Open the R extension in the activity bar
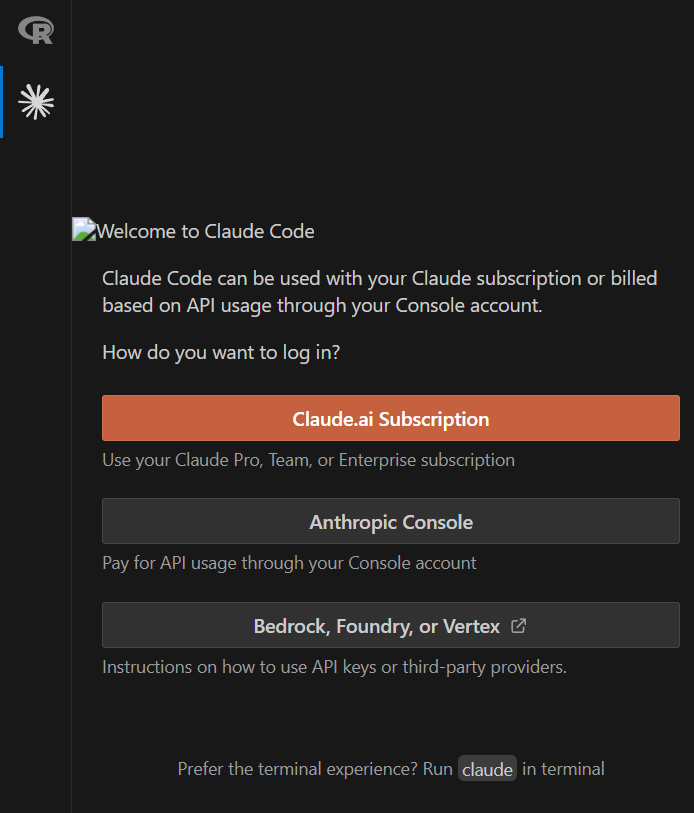The width and height of the screenshot is (694, 813). click(36, 31)
